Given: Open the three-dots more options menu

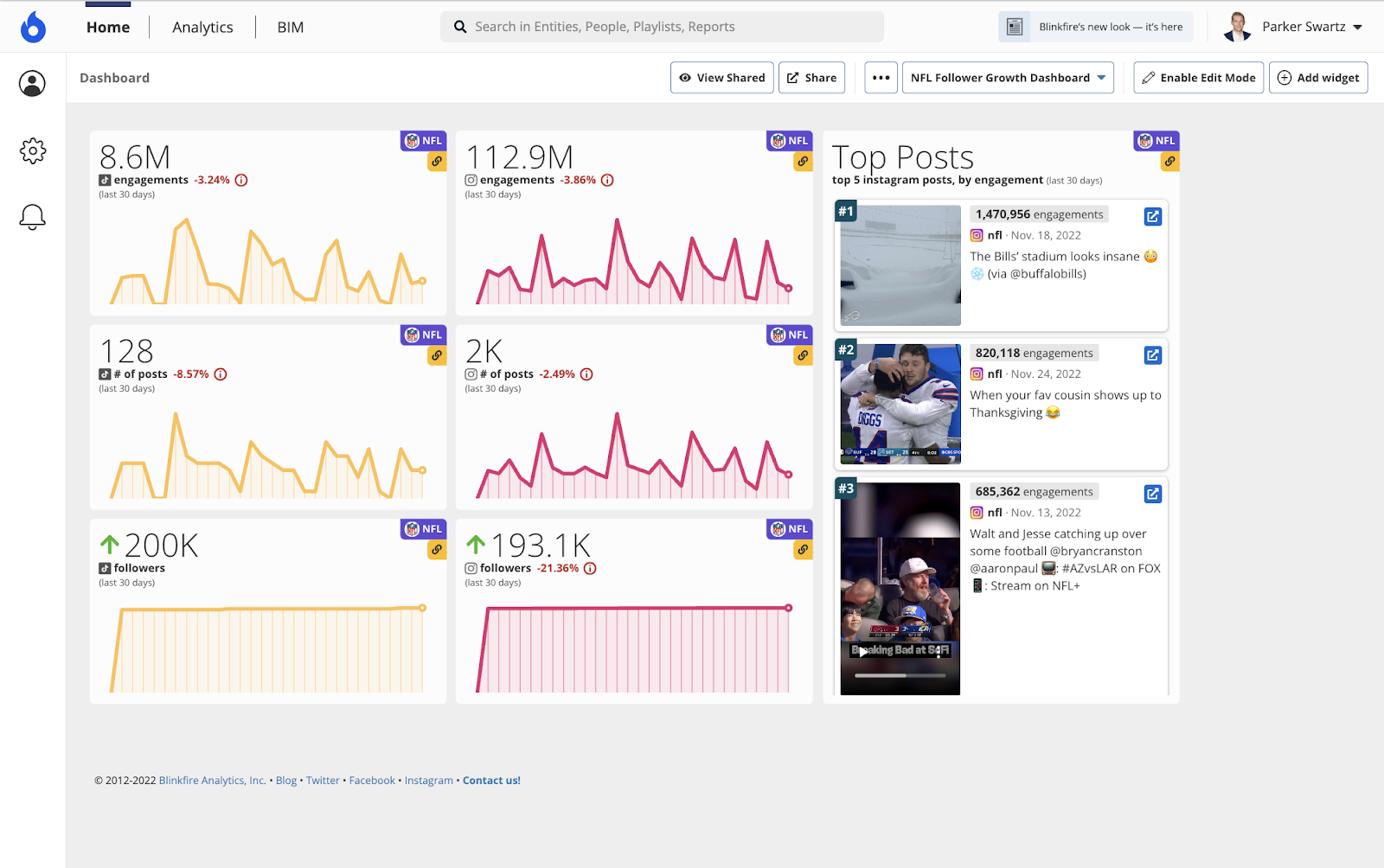Looking at the screenshot, I should pyautogui.click(x=881, y=78).
